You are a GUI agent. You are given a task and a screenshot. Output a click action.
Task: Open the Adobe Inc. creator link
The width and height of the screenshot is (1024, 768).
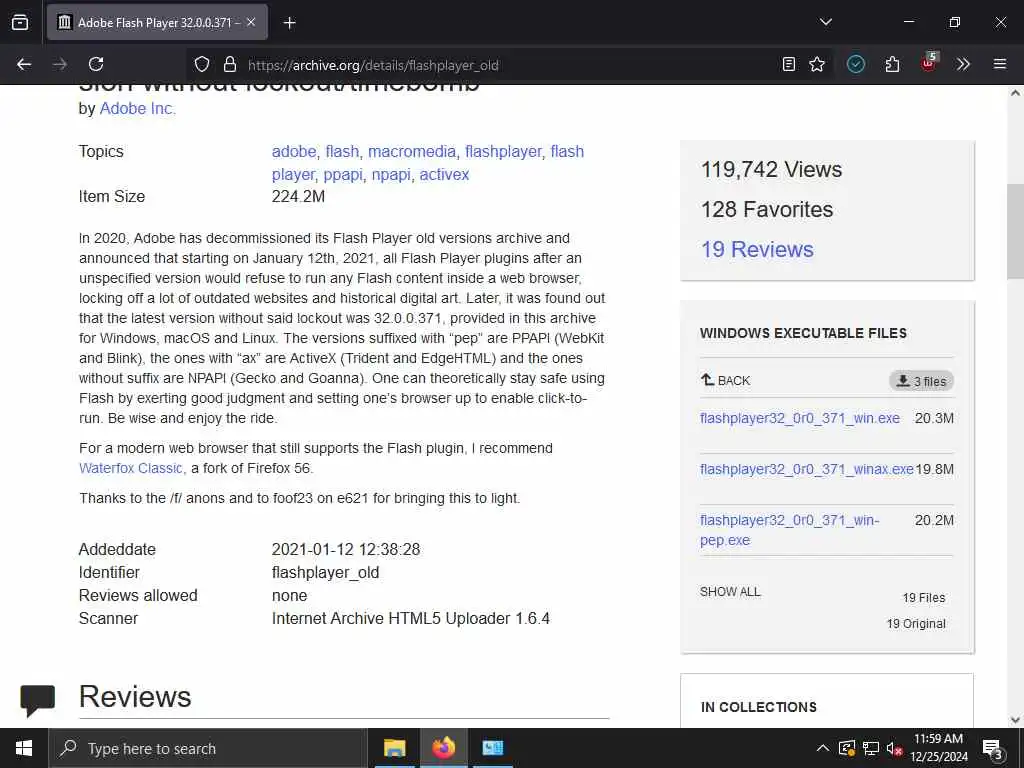point(137,108)
